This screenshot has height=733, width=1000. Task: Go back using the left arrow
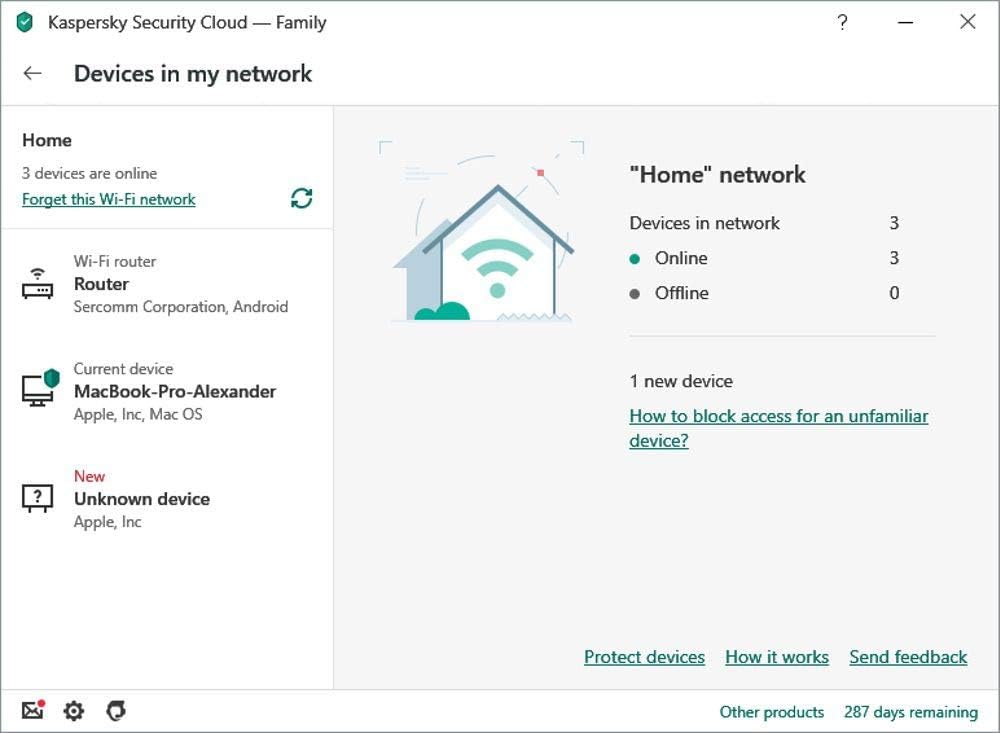click(33, 73)
